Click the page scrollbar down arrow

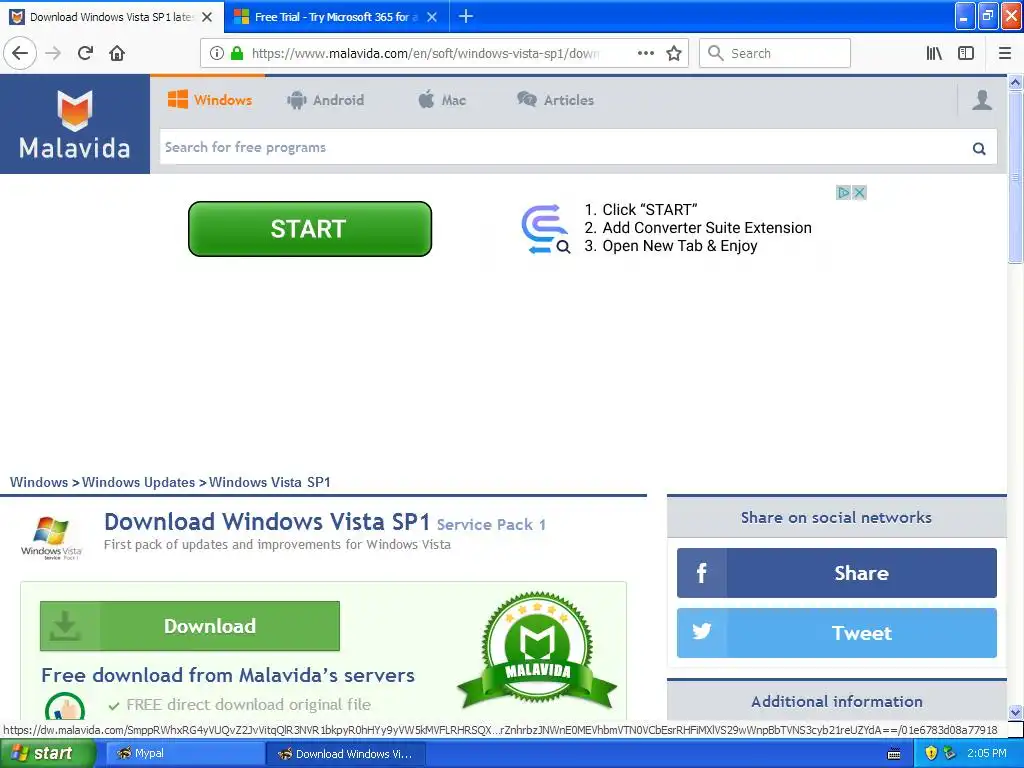click(1015, 712)
